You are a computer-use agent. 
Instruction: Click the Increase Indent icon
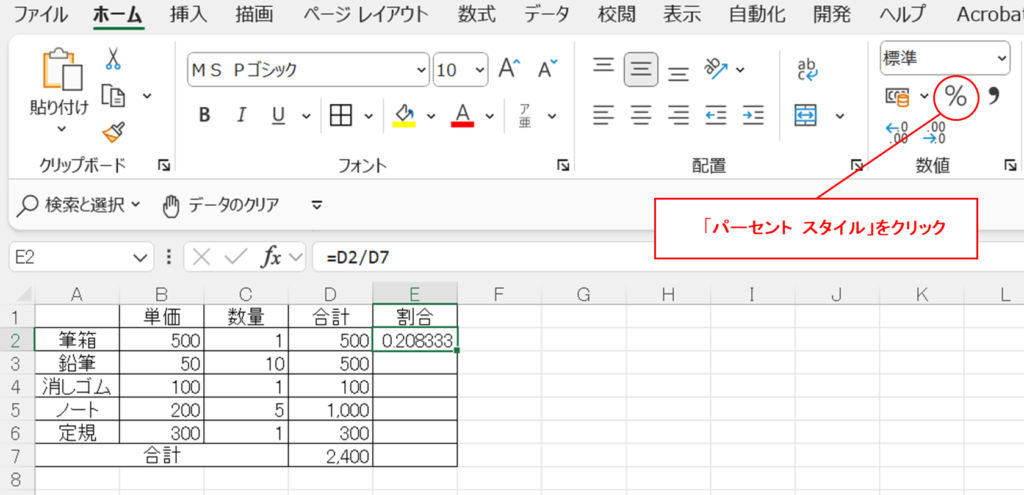pyautogui.click(x=753, y=115)
